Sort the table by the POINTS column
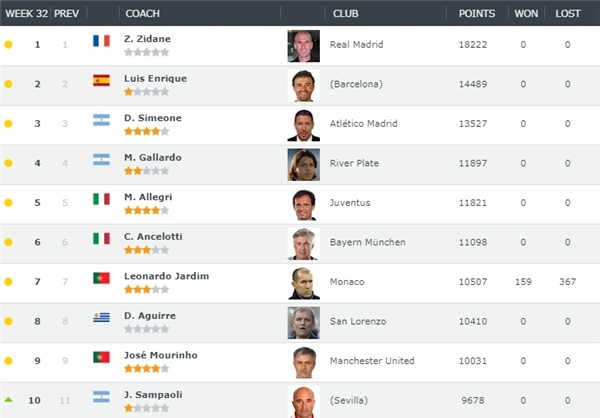600x418 pixels. pyautogui.click(x=477, y=13)
